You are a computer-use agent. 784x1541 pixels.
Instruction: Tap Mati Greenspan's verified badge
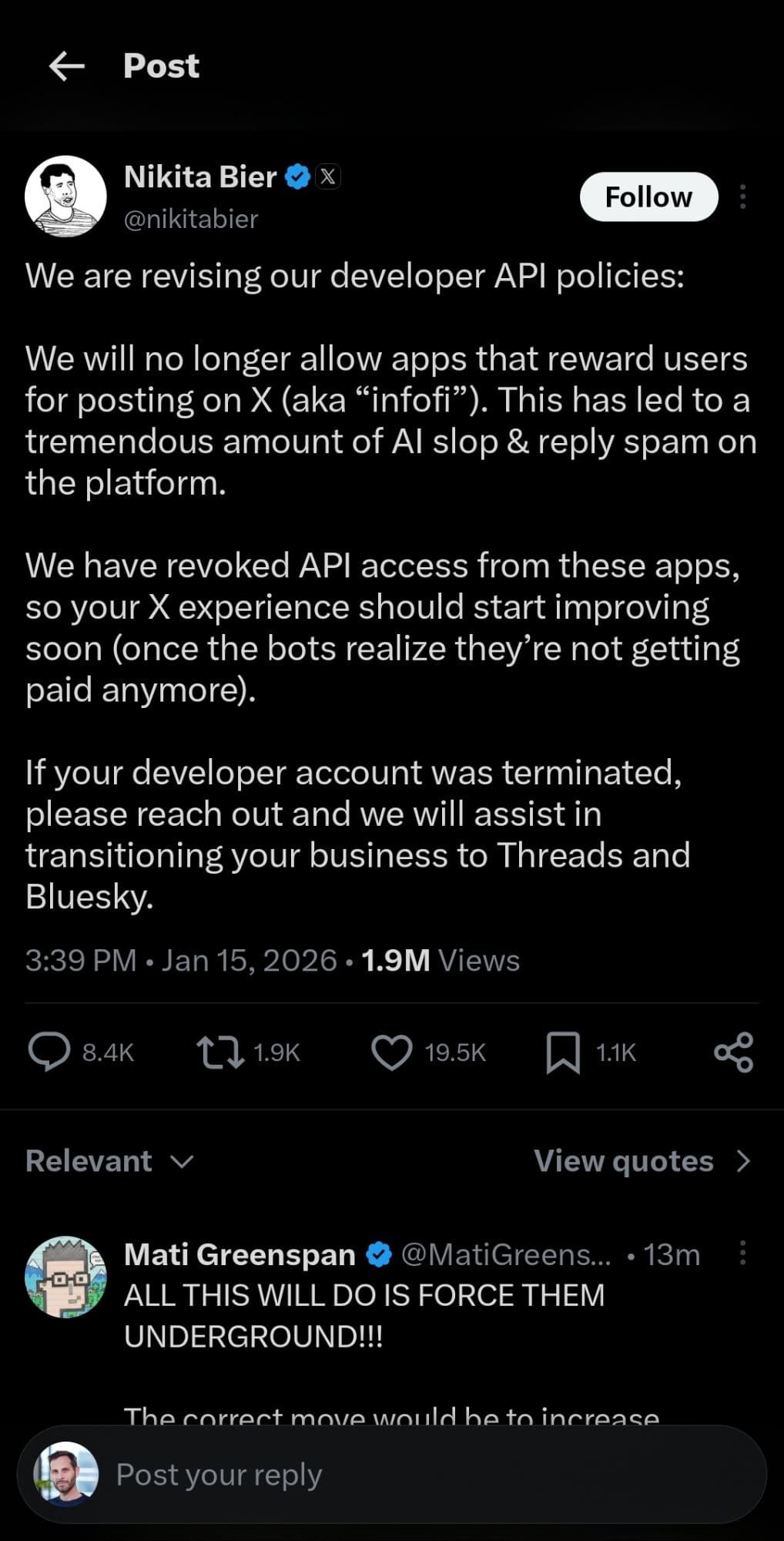click(378, 1255)
